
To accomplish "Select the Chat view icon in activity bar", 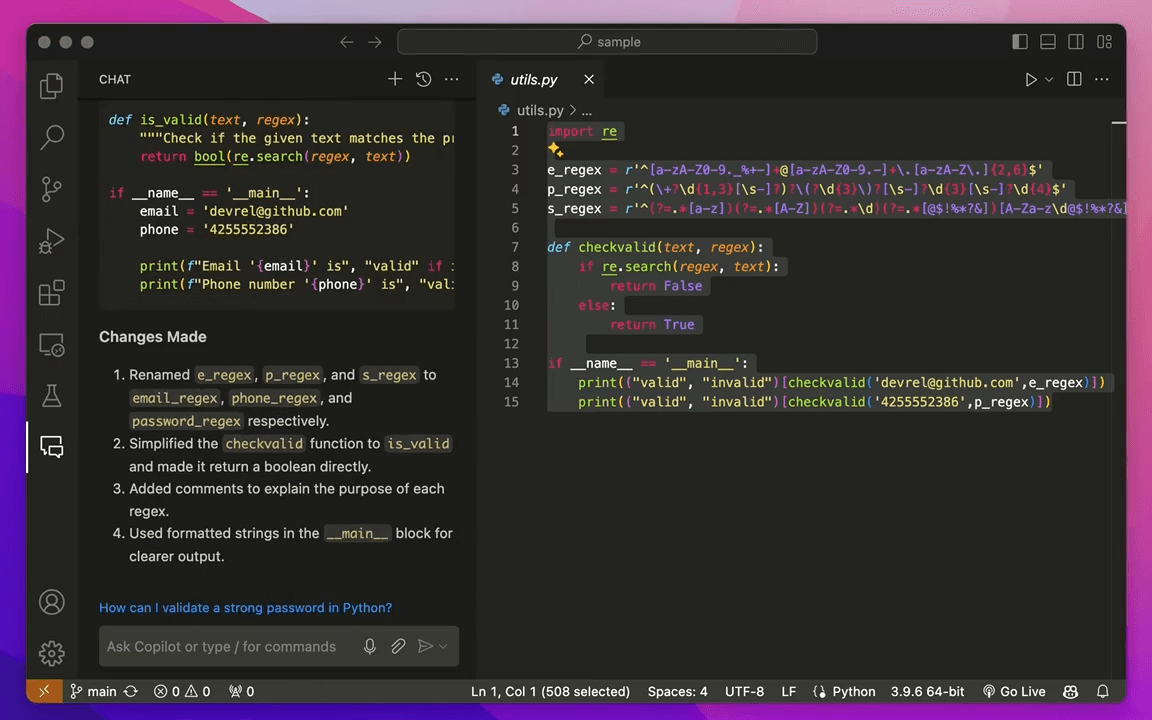I will (x=51, y=447).
